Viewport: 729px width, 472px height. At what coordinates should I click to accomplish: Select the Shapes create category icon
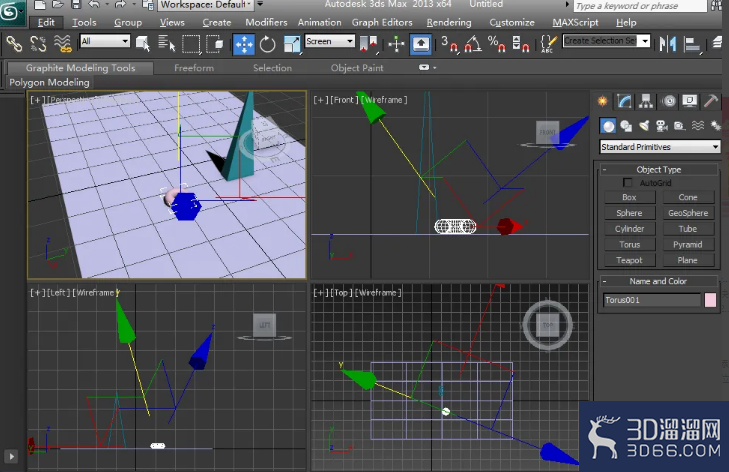click(626, 126)
